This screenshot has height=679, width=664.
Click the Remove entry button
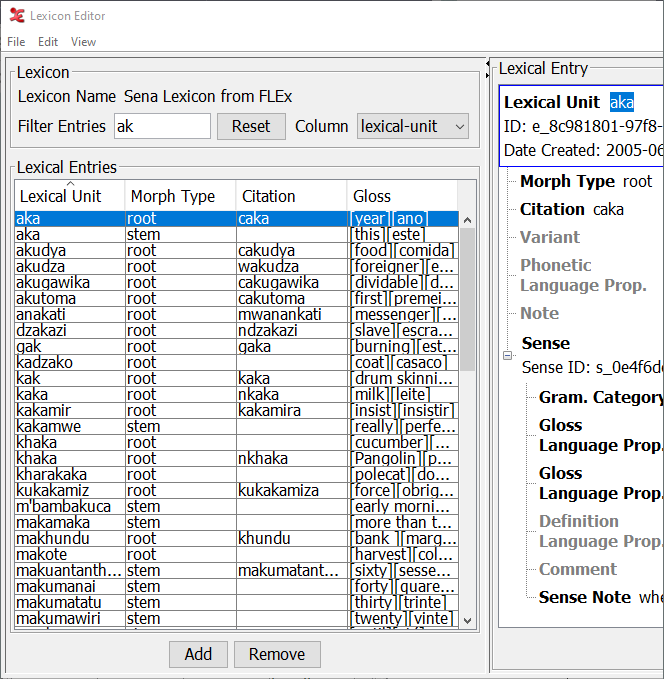[x=277, y=654]
